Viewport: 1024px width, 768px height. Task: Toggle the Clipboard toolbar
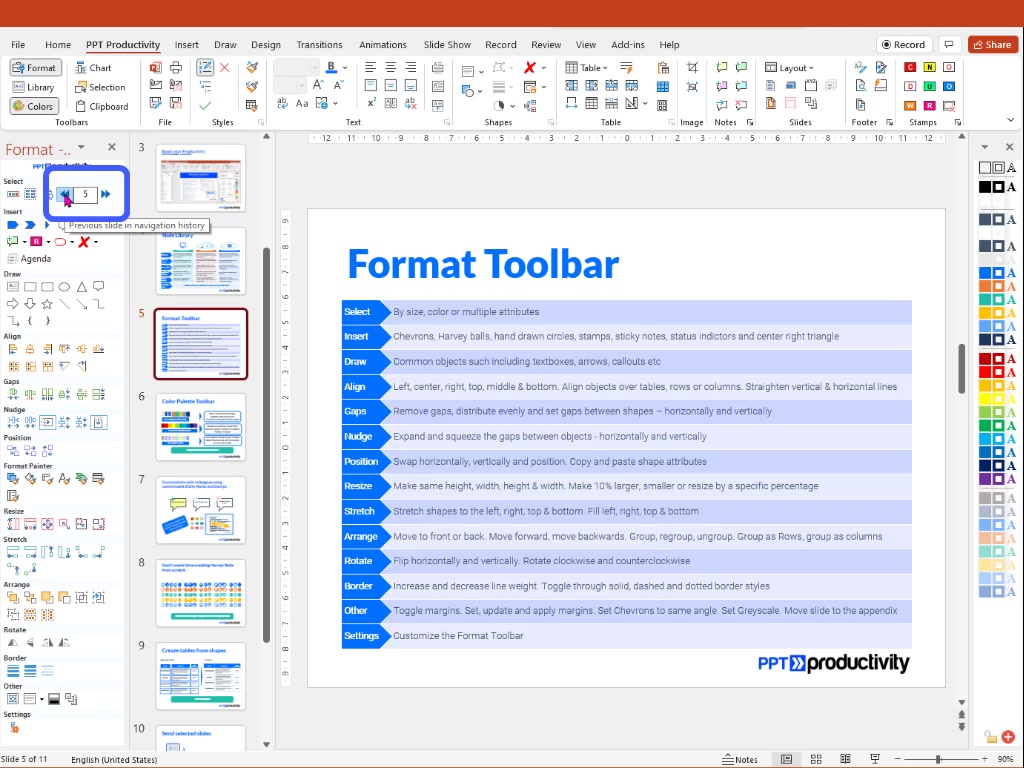click(102, 106)
